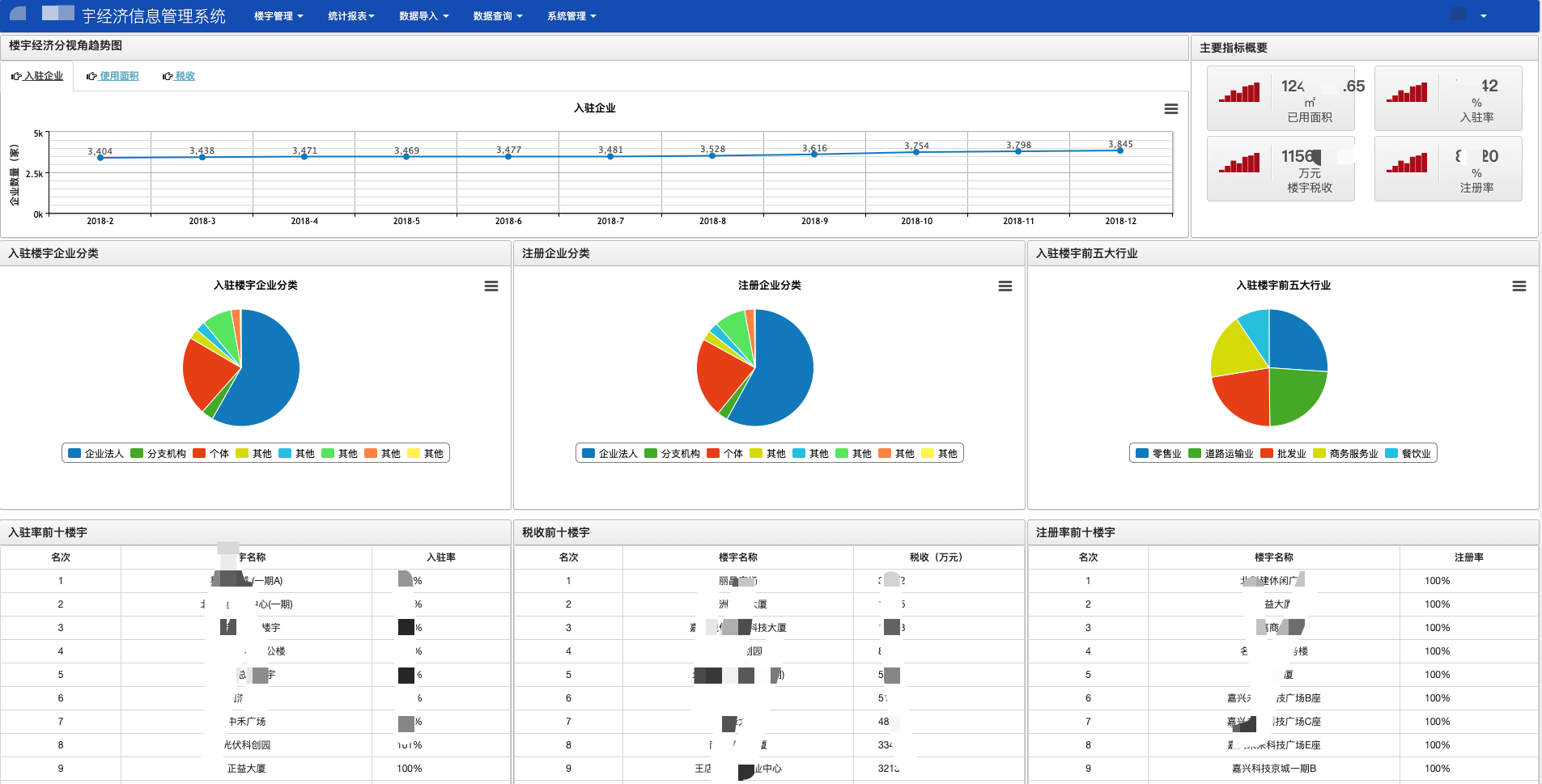Open the user account dropdown caret
Screen dimensions: 1542x784
[x=1483, y=16]
